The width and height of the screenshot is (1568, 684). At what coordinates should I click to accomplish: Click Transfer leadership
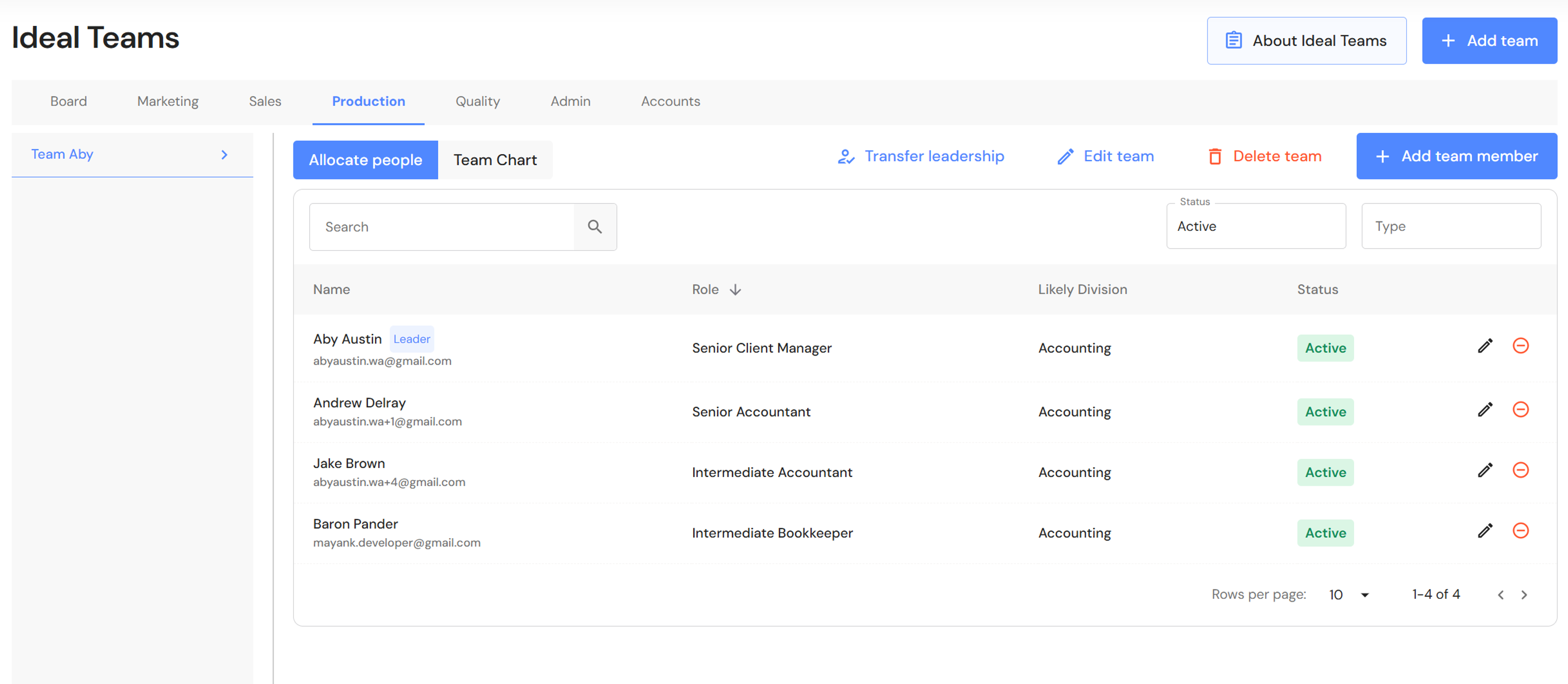click(x=921, y=157)
